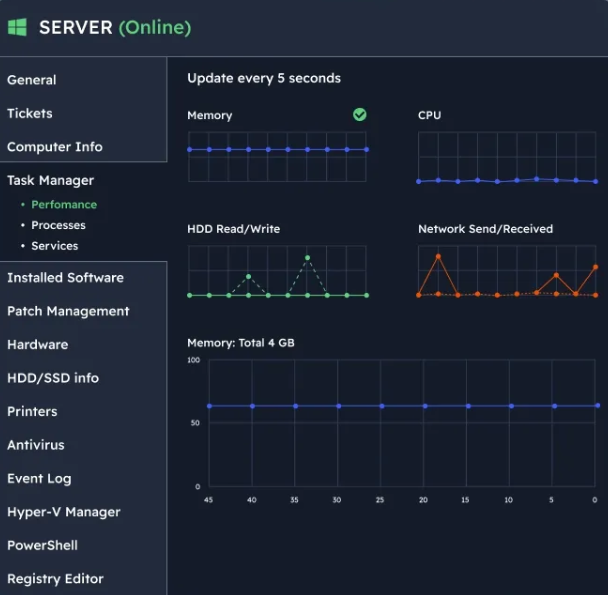Open the Registry Editor
This screenshot has width=608, height=595.
point(55,579)
